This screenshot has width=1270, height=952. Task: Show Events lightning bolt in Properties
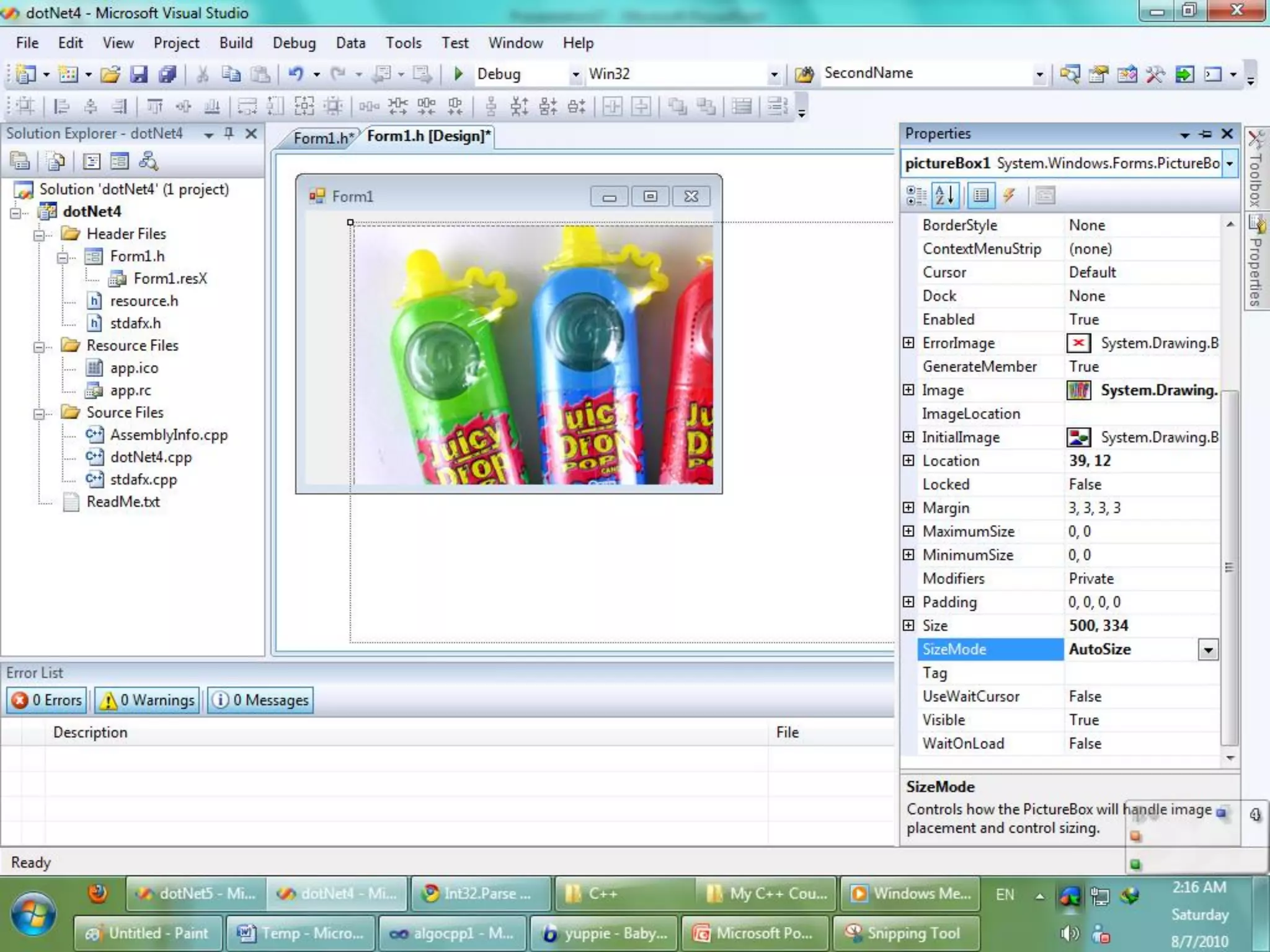tap(1009, 196)
